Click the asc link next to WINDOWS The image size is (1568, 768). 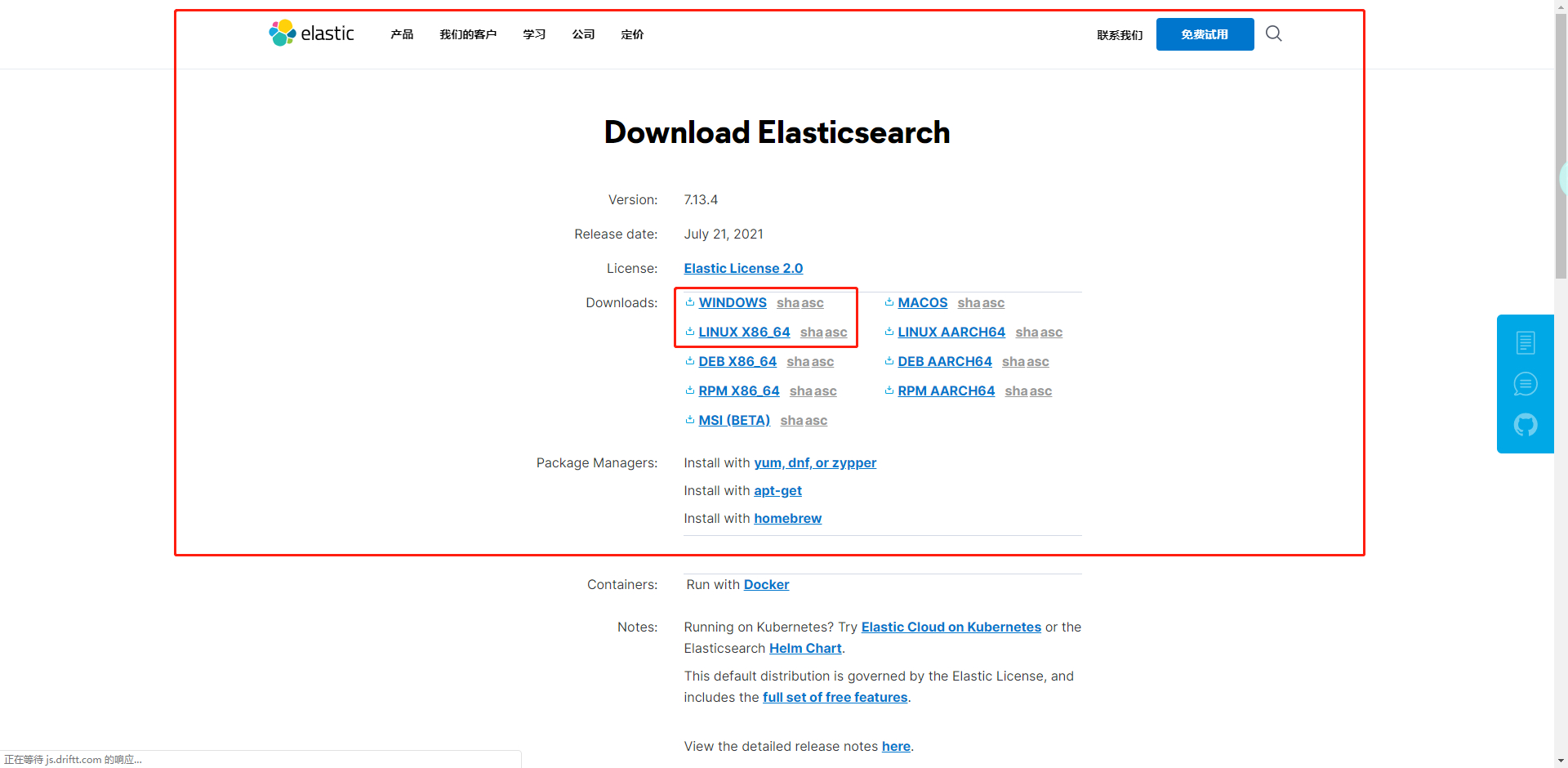(x=813, y=302)
